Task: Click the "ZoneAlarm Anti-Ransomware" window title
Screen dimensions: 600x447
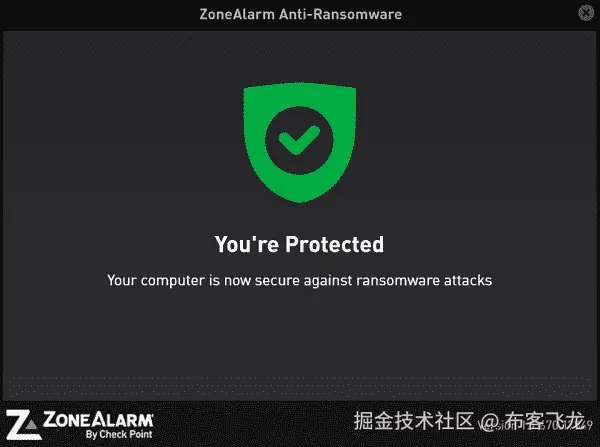Action: [300, 15]
